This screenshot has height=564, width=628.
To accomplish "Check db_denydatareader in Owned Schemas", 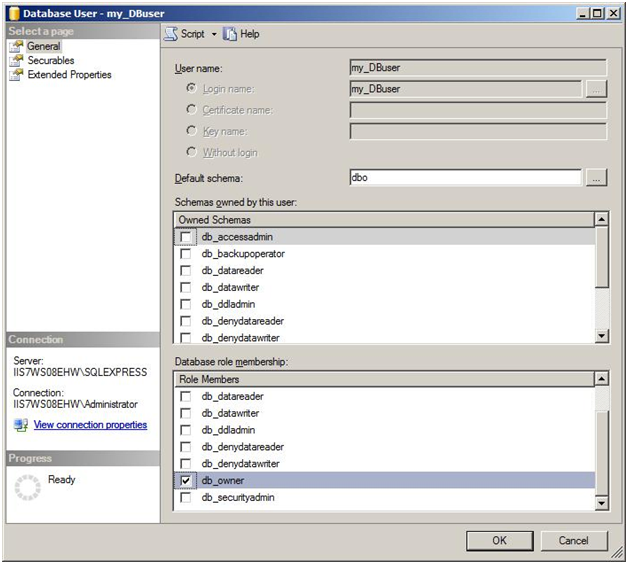I will click(x=185, y=321).
